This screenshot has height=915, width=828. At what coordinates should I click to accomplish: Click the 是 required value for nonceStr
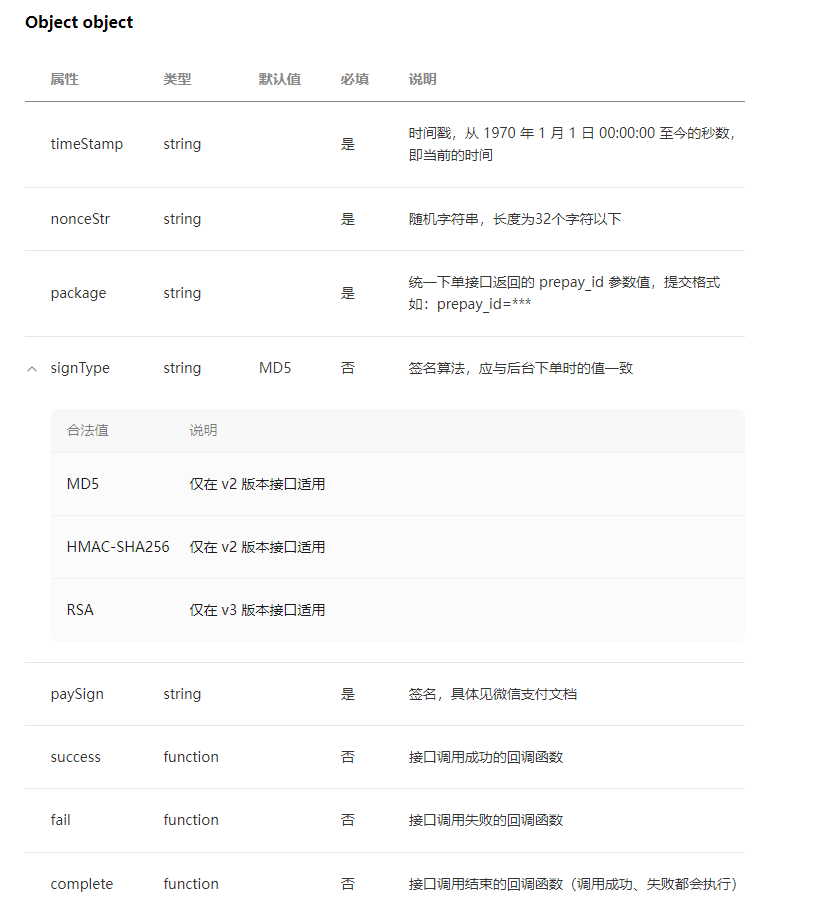click(x=348, y=219)
